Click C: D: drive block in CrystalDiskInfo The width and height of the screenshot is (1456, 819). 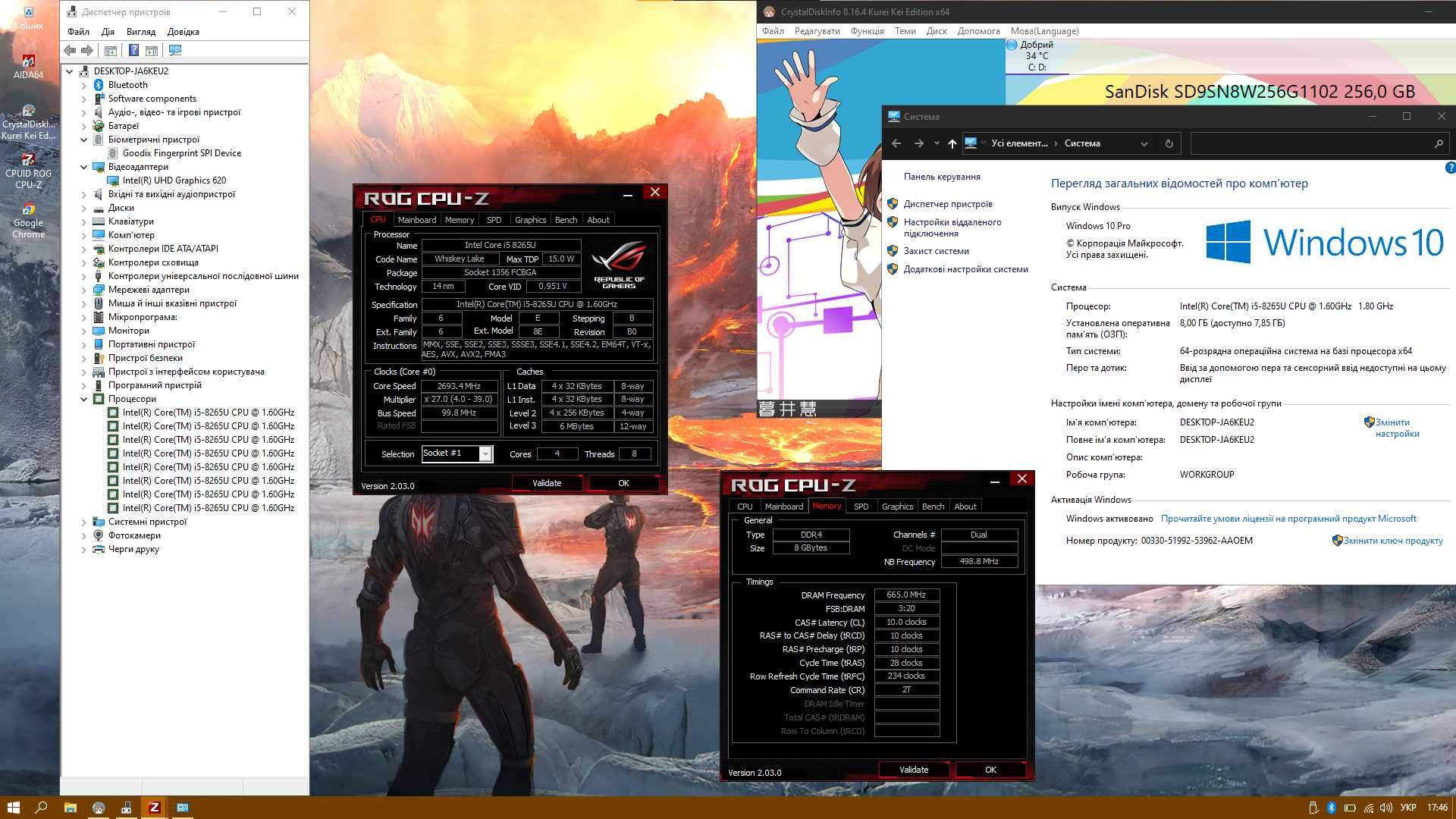(x=1037, y=57)
